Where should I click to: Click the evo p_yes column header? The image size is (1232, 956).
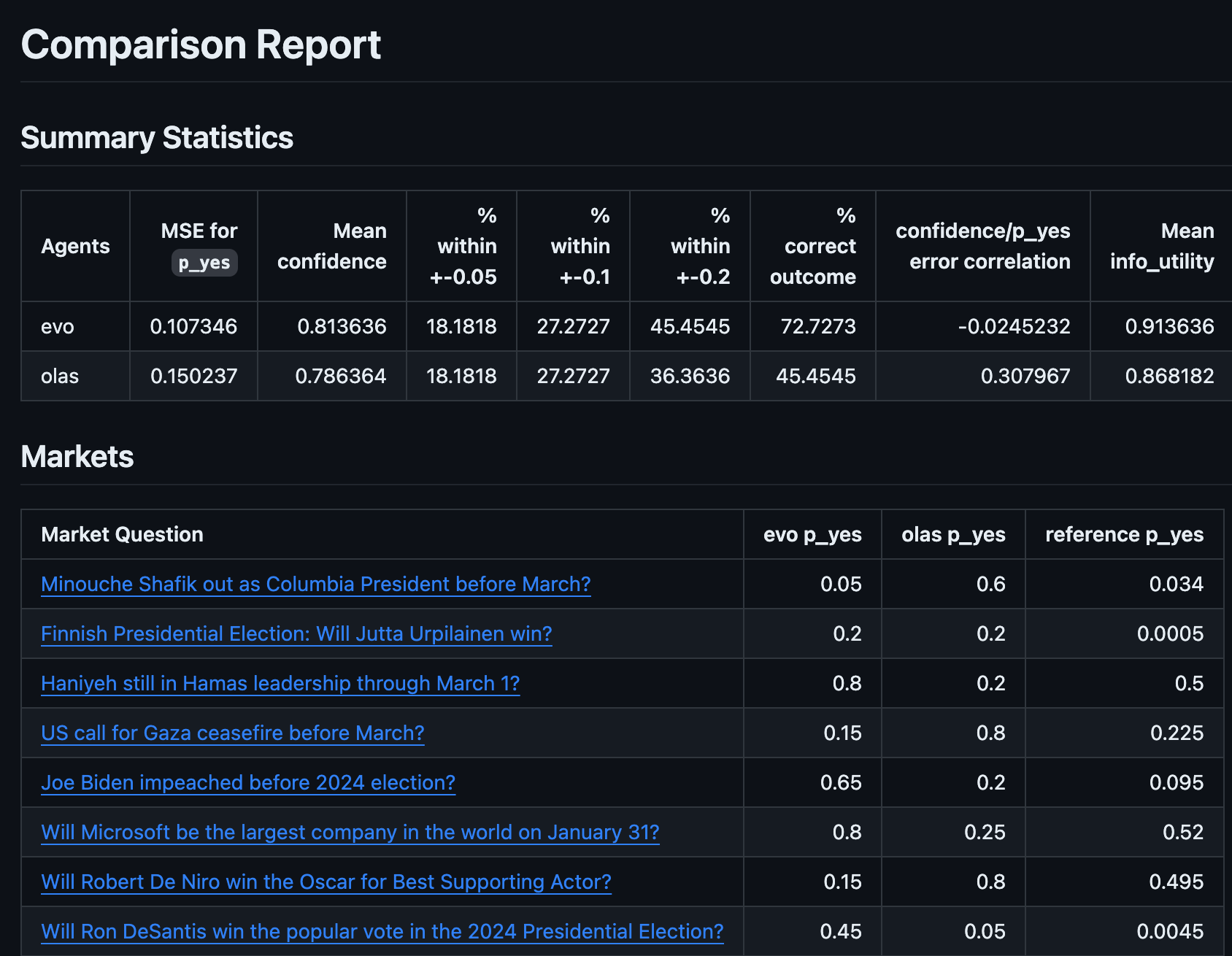pyautogui.click(x=812, y=534)
